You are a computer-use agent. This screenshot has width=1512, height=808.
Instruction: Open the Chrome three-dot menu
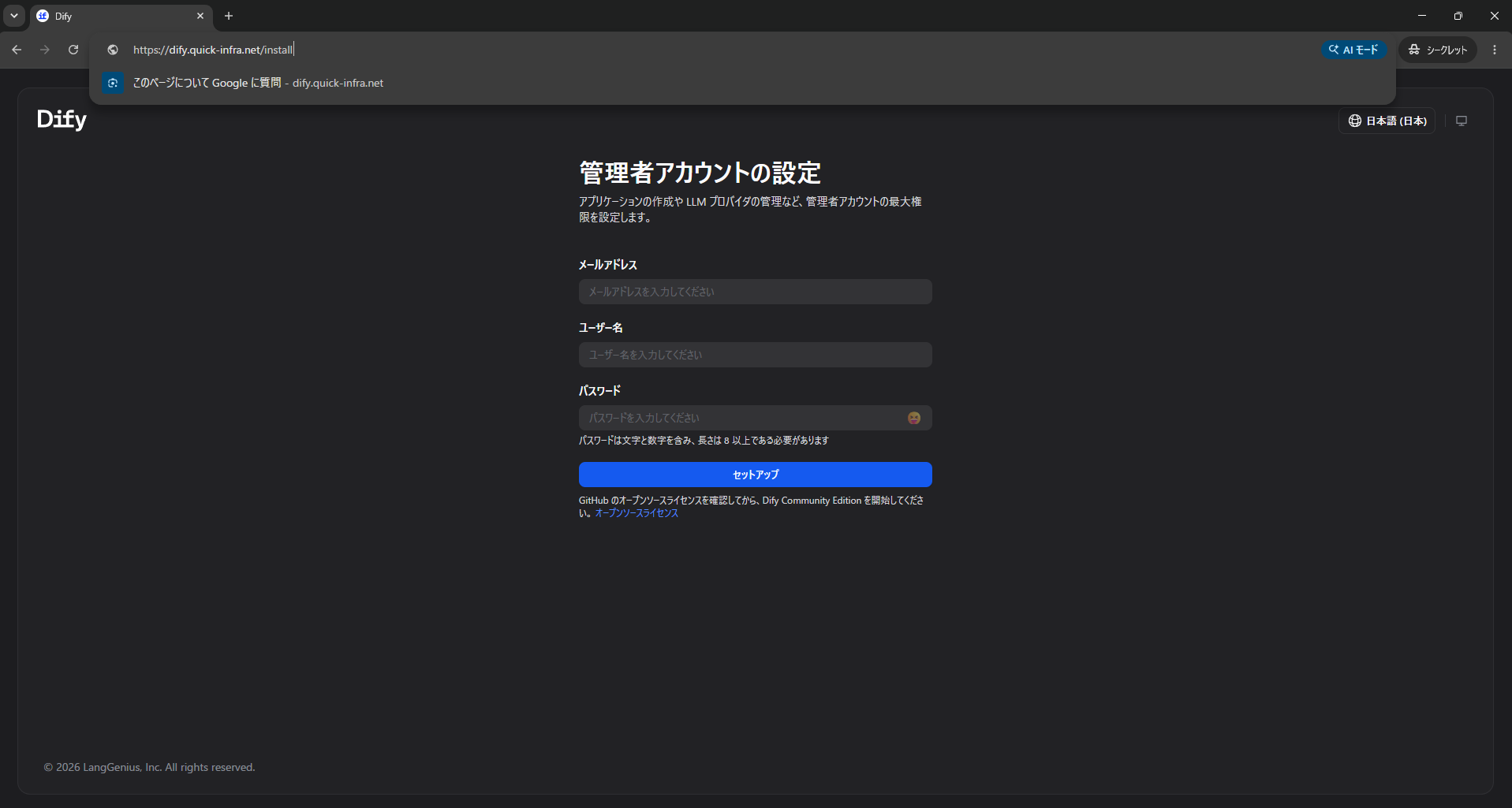pos(1495,50)
